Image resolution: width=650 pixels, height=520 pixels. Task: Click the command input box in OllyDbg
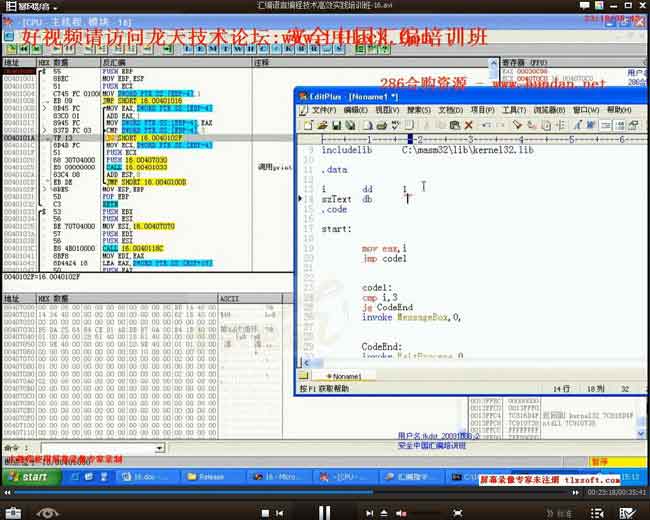[99, 448]
